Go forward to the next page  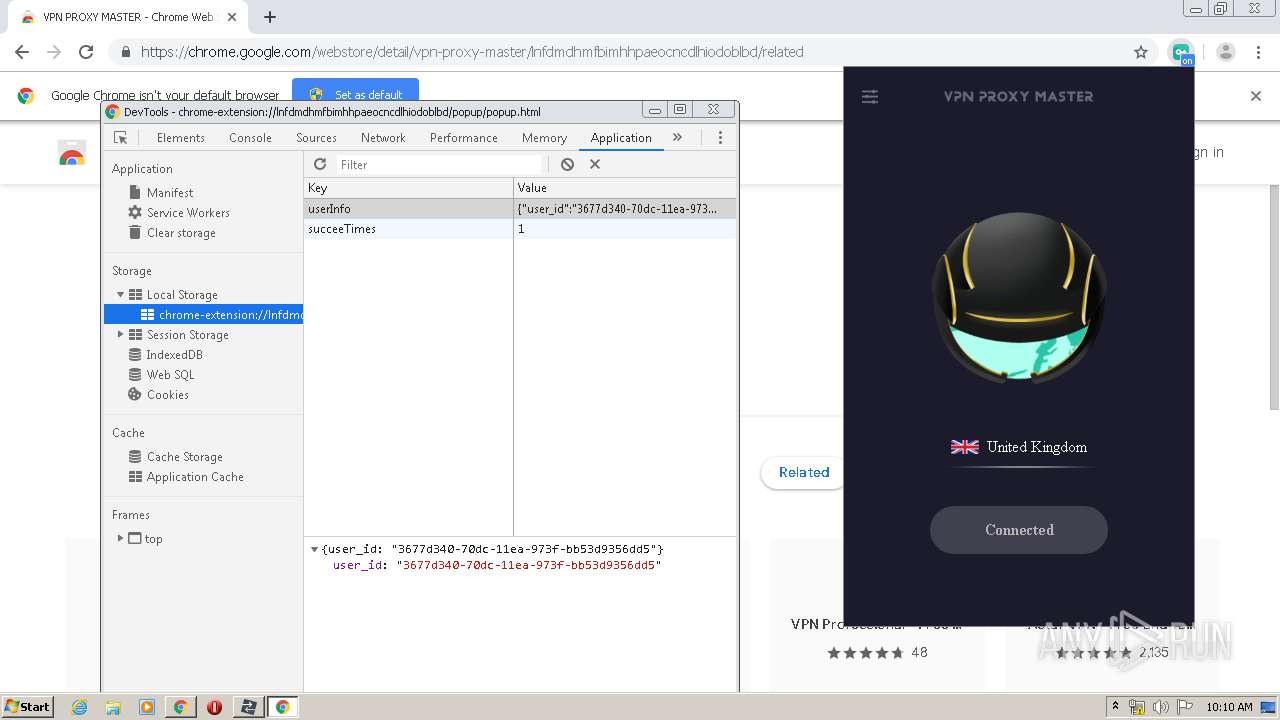54,52
